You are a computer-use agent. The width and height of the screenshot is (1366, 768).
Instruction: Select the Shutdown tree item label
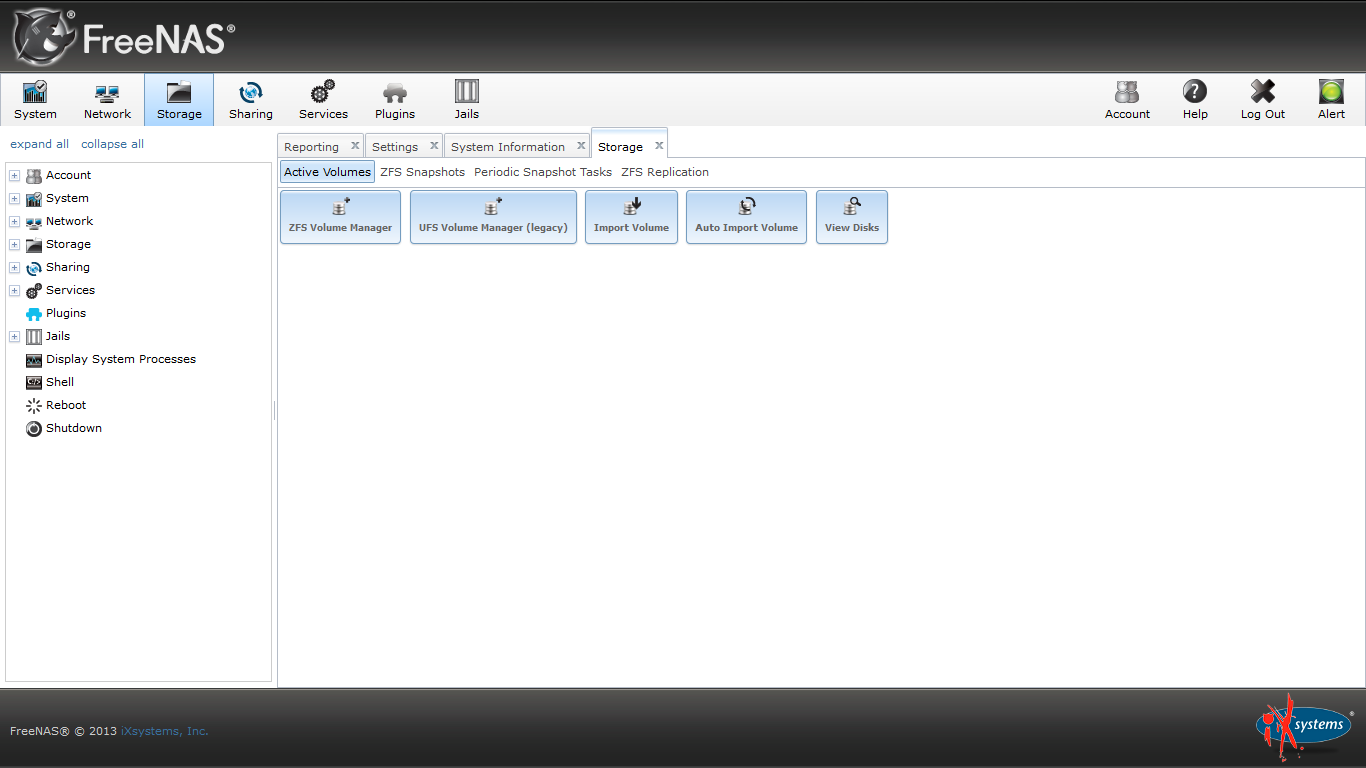click(x=74, y=428)
